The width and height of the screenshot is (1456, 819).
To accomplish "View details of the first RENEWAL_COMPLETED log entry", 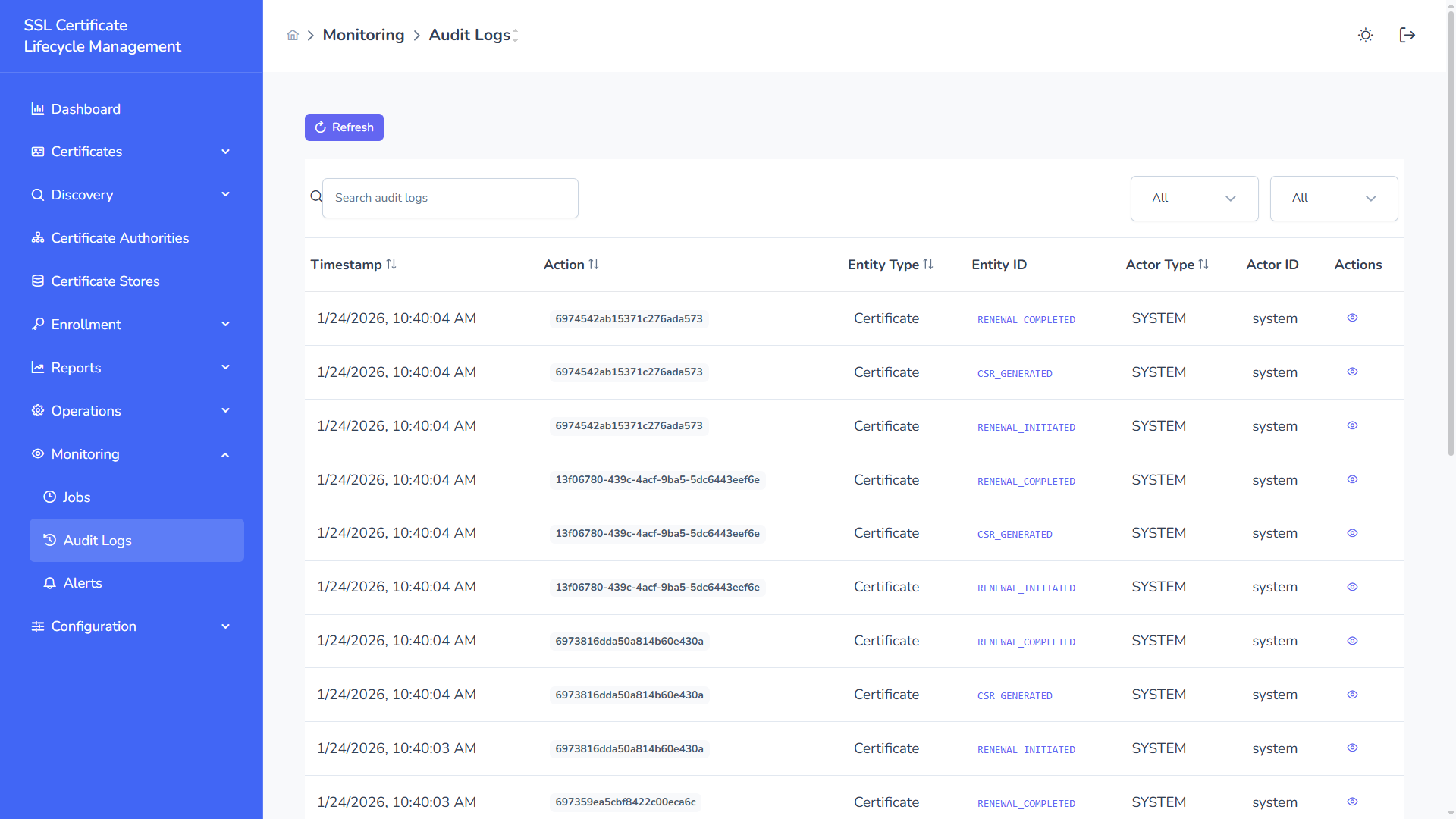I will tap(1352, 318).
